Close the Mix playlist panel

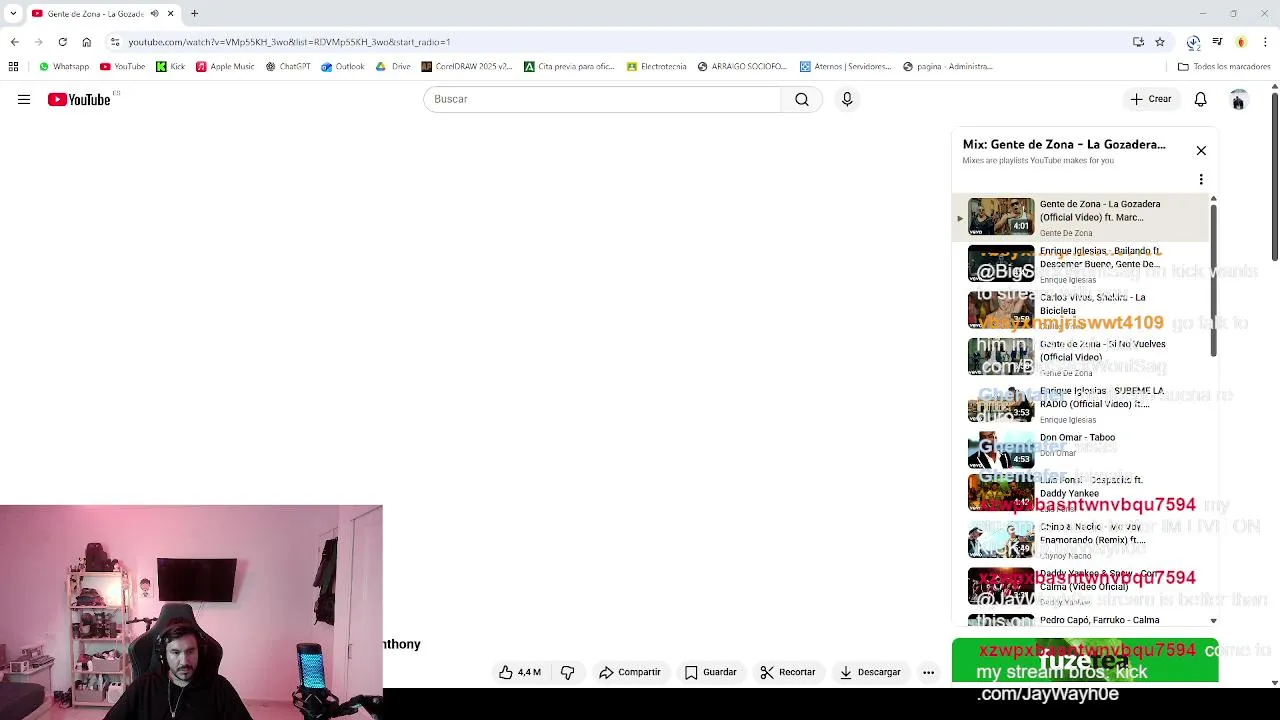point(1201,150)
